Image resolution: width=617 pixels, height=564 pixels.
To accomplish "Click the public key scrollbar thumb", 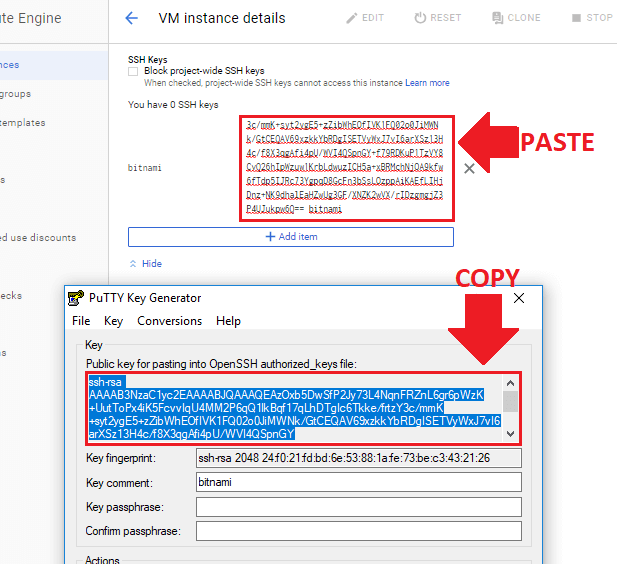I will tap(511, 401).
